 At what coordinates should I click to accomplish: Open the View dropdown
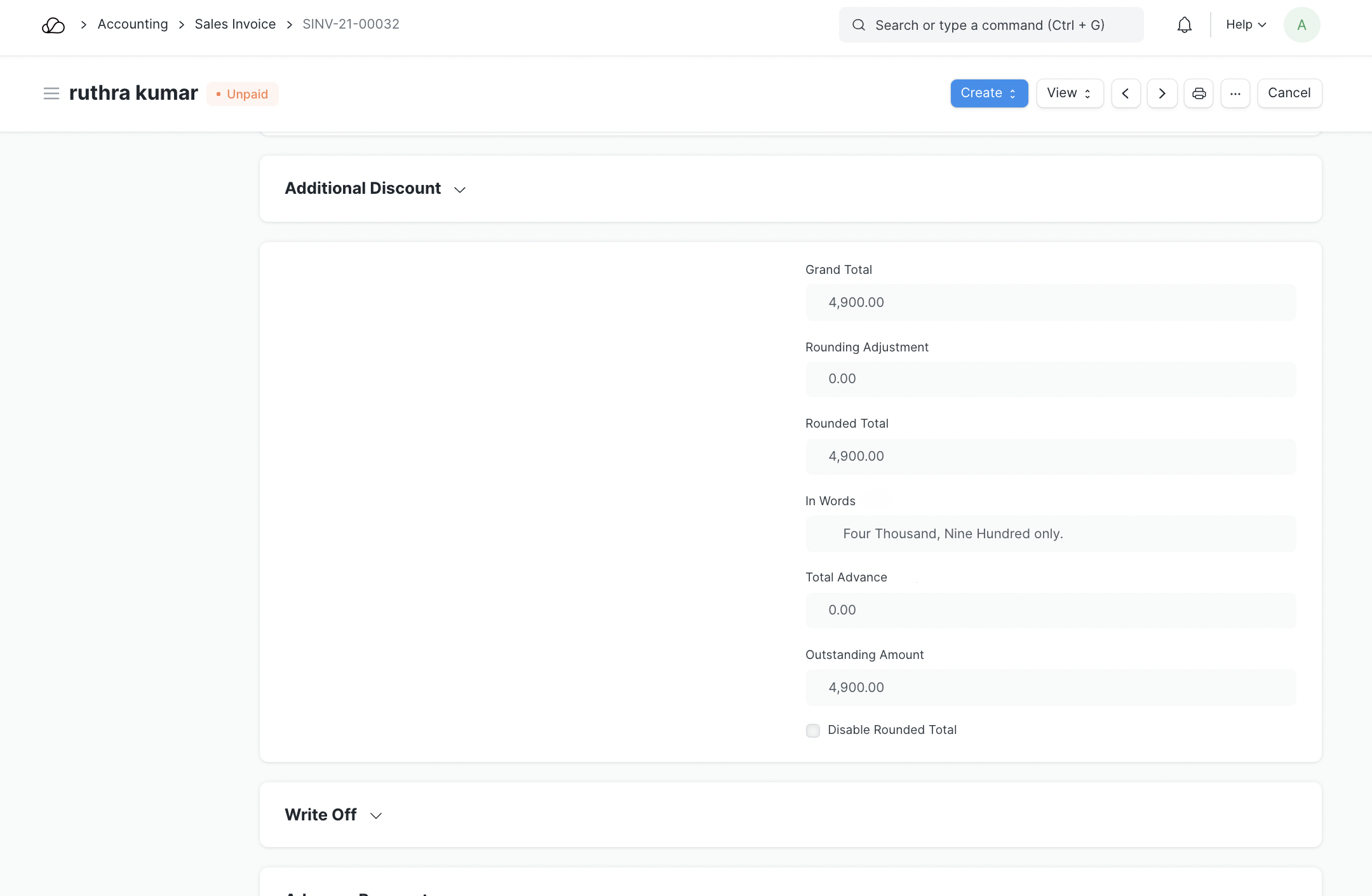[x=1069, y=93]
